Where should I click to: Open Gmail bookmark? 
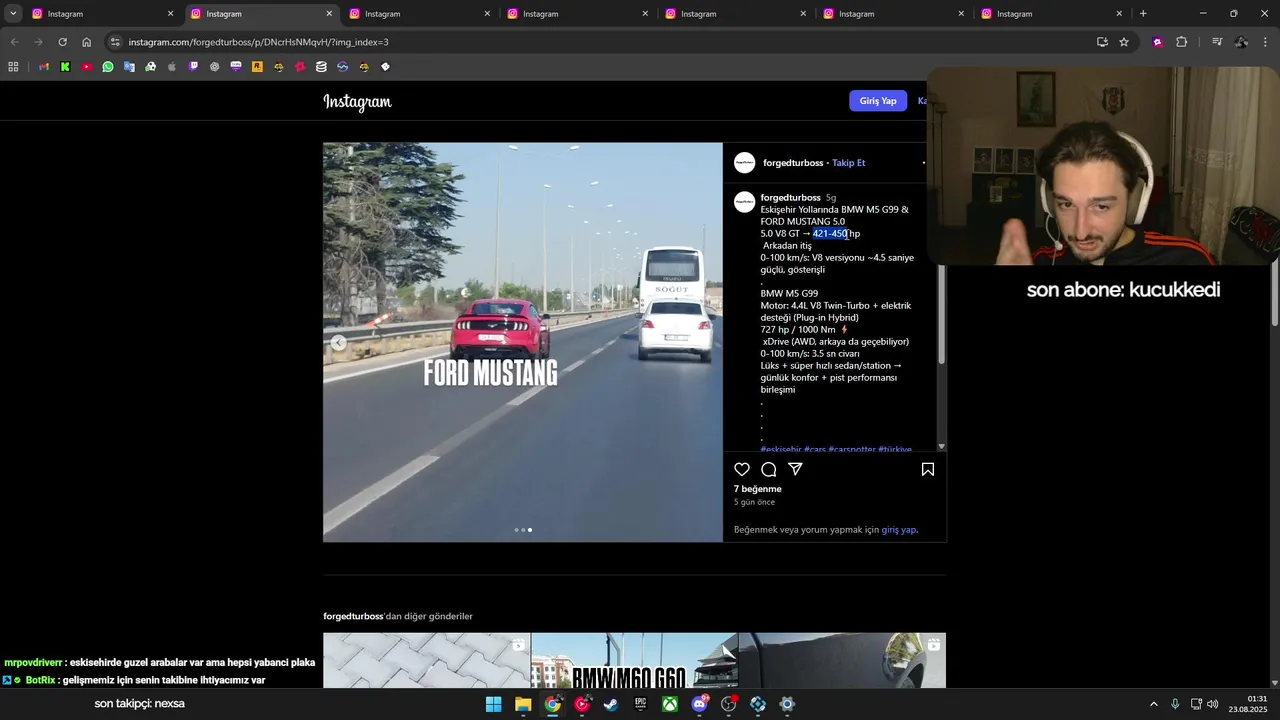pos(44,67)
